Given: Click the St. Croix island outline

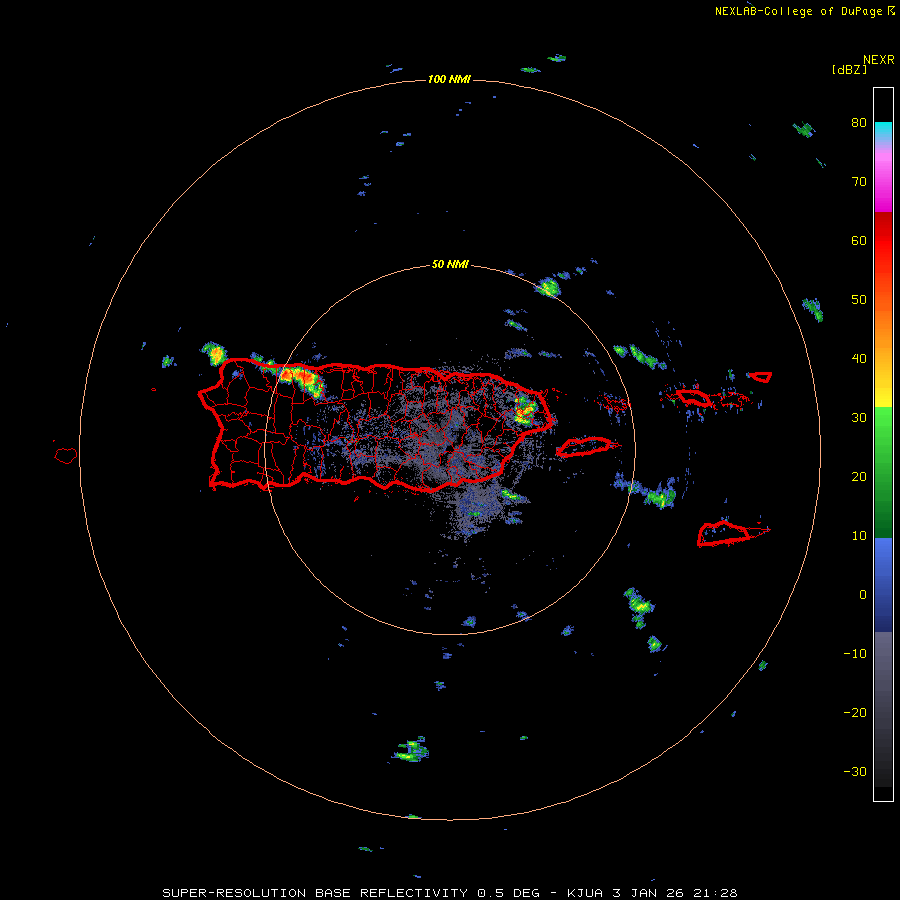Looking at the screenshot, I should click(x=724, y=533).
